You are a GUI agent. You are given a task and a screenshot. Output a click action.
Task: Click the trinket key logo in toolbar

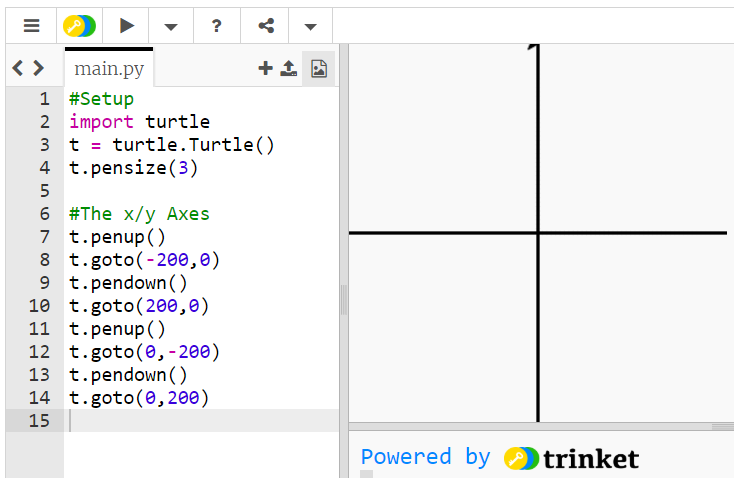(79, 26)
